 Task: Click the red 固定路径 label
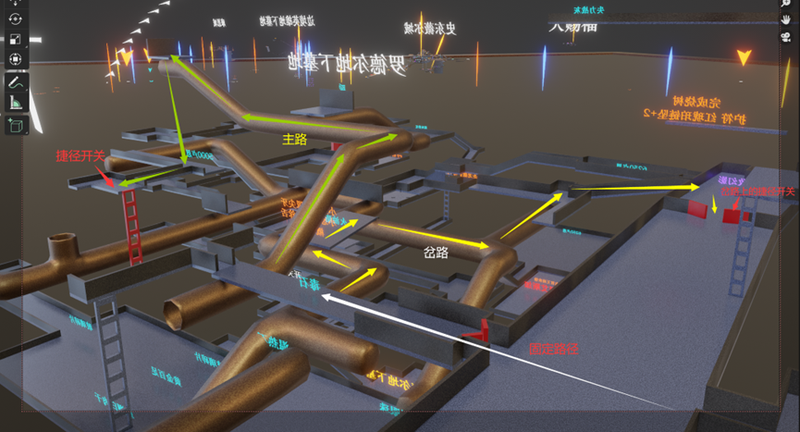point(553,349)
